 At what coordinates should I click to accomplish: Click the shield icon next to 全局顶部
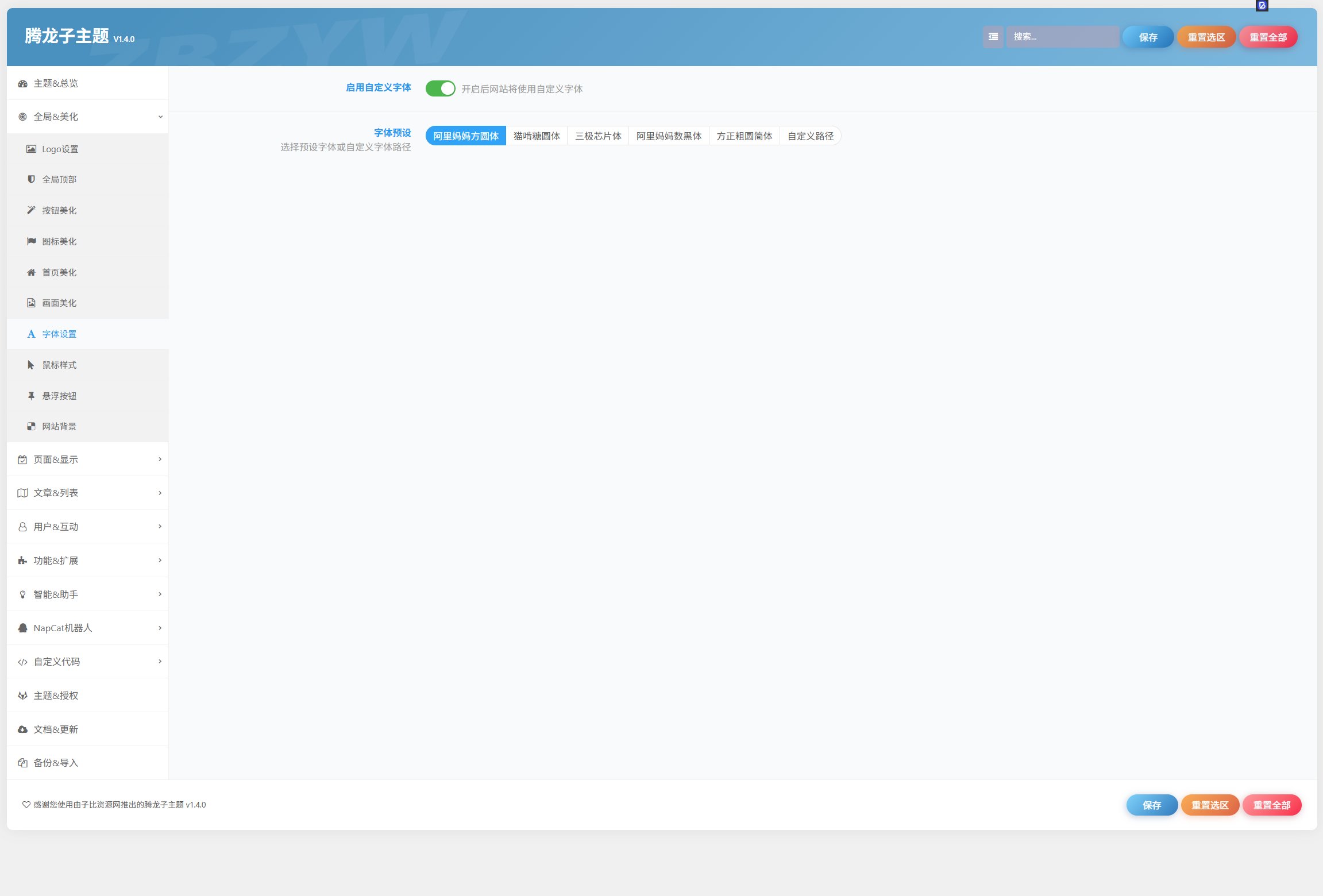pyautogui.click(x=32, y=180)
